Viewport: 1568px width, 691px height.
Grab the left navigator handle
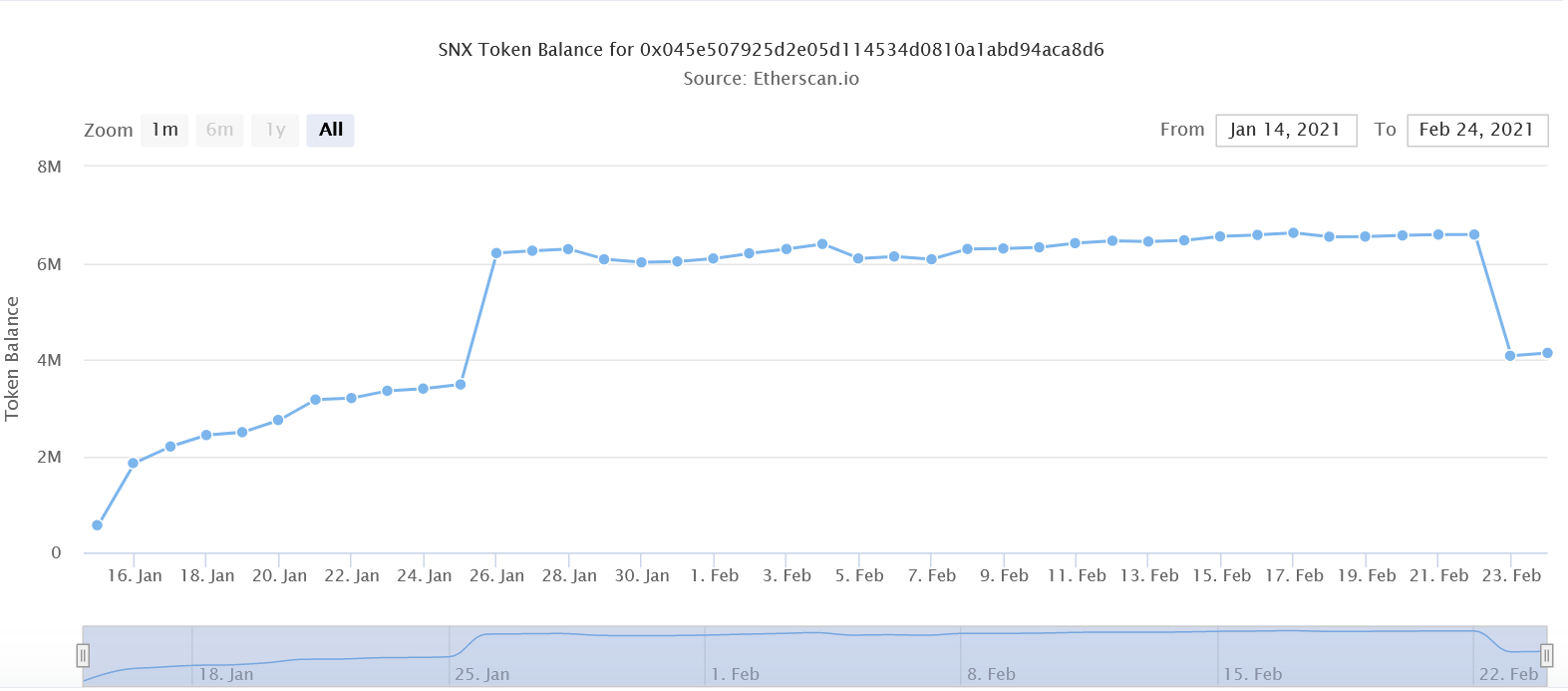(x=83, y=655)
